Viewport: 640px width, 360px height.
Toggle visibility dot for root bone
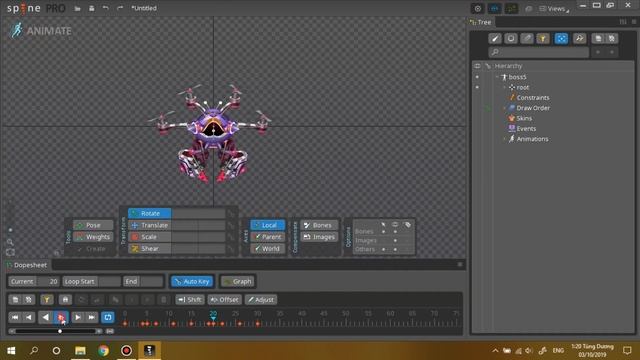(x=477, y=87)
